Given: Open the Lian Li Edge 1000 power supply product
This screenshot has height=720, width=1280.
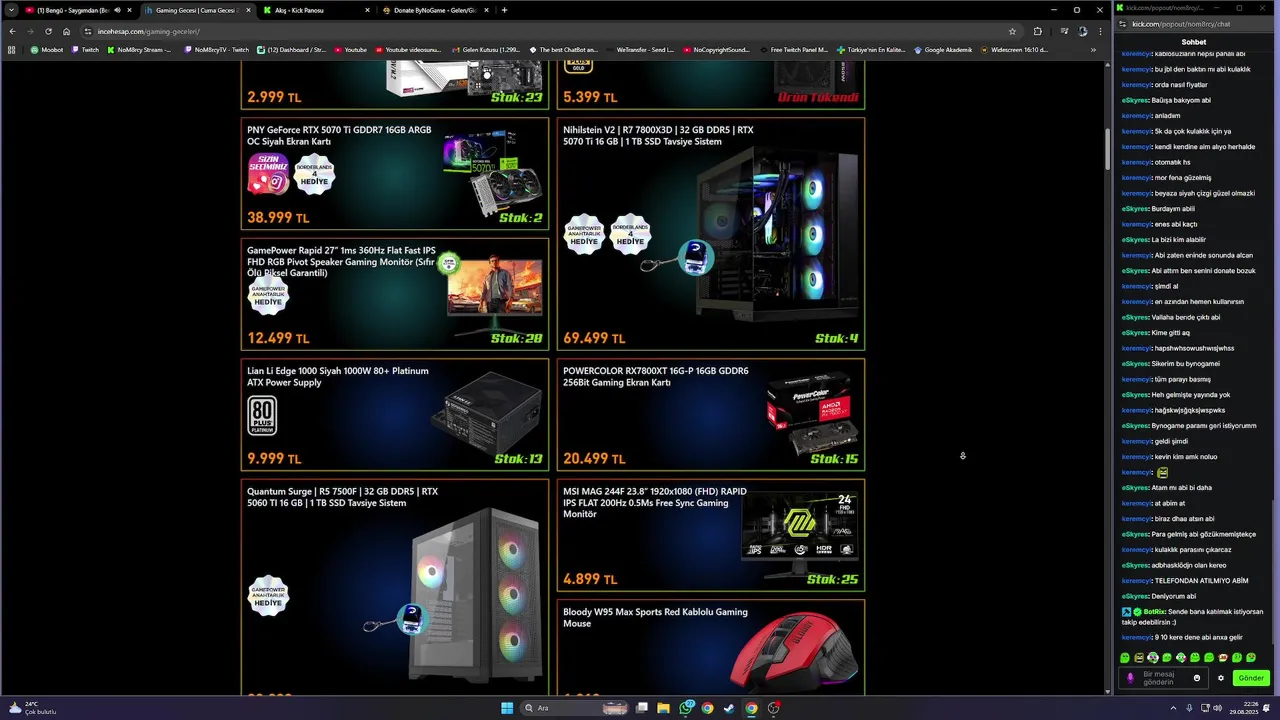Looking at the screenshot, I should click(x=395, y=415).
